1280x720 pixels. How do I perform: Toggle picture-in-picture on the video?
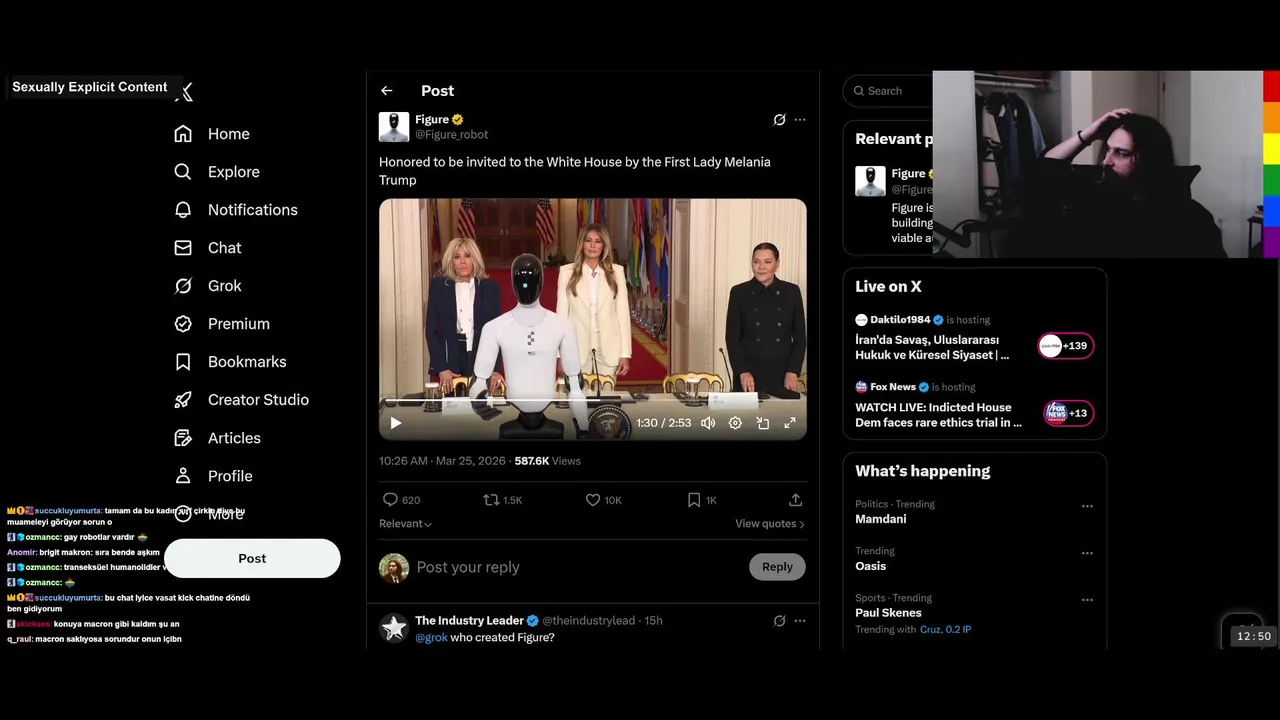tap(763, 423)
